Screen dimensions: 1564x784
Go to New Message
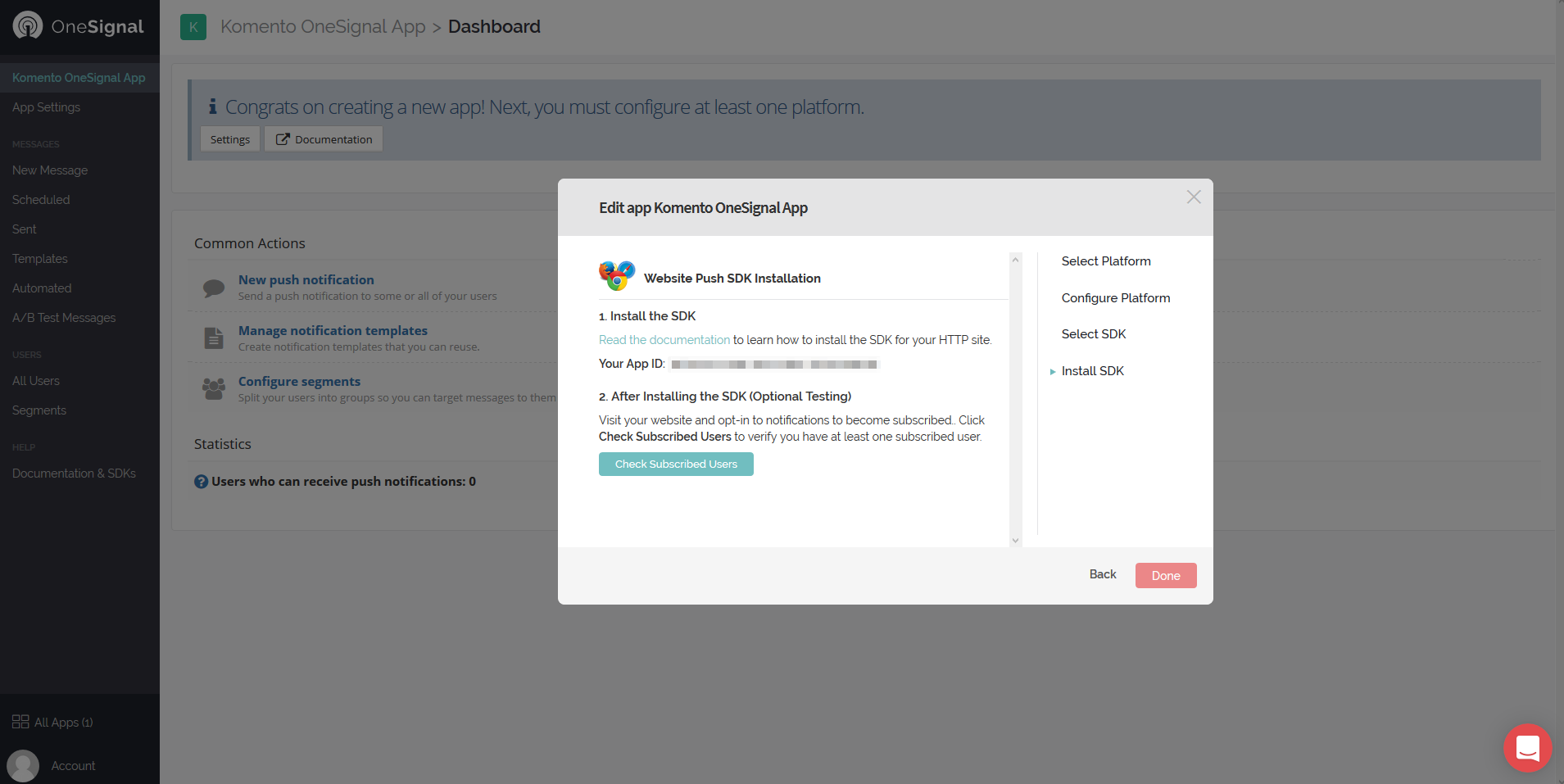click(50, 170)
